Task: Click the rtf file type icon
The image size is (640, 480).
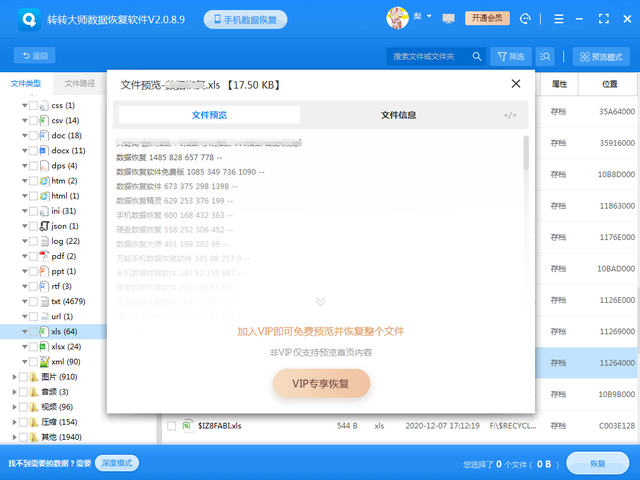Action: pyautogui.click(x=44, y=287)
